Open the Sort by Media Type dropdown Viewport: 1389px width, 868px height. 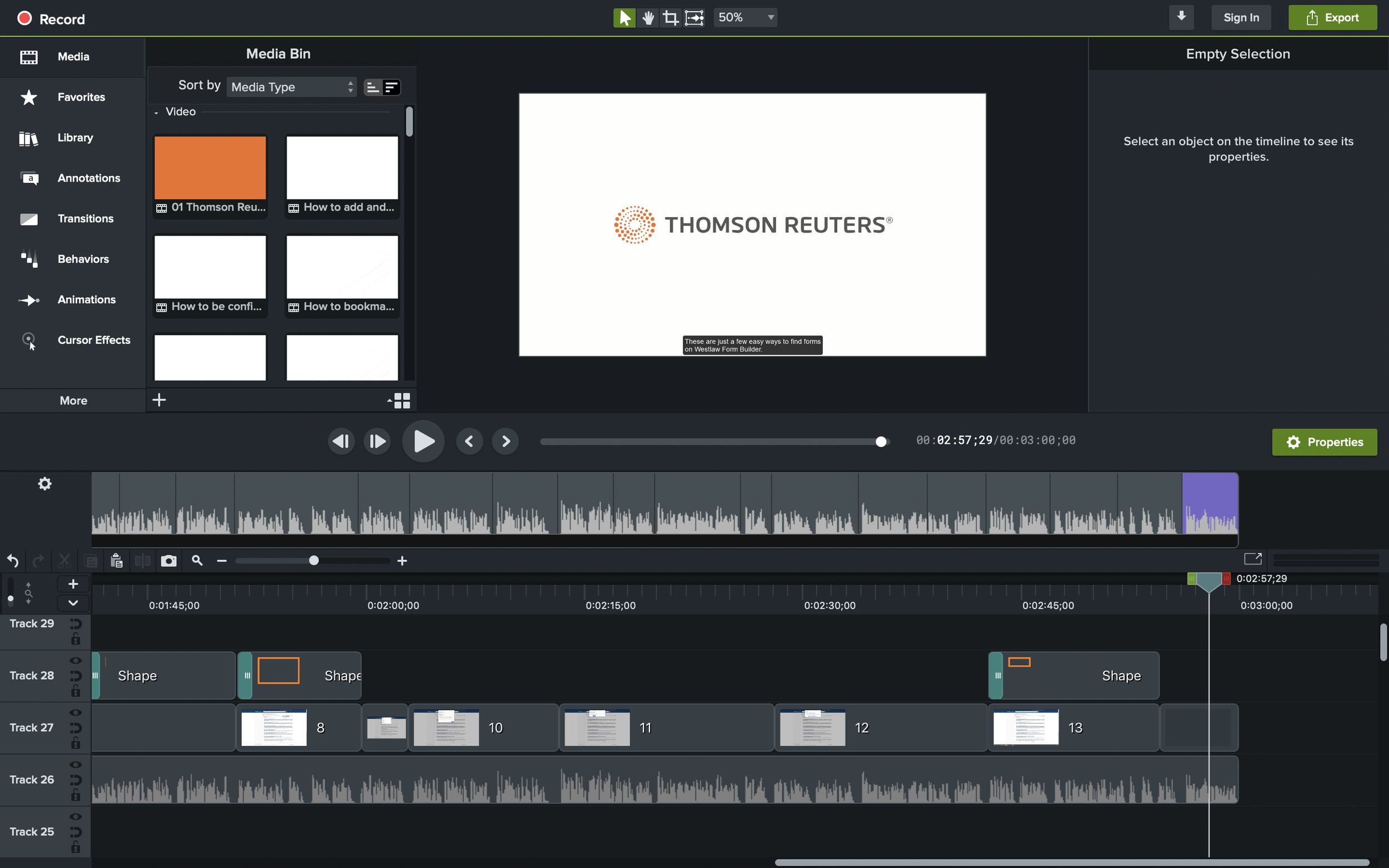[291, 87]
